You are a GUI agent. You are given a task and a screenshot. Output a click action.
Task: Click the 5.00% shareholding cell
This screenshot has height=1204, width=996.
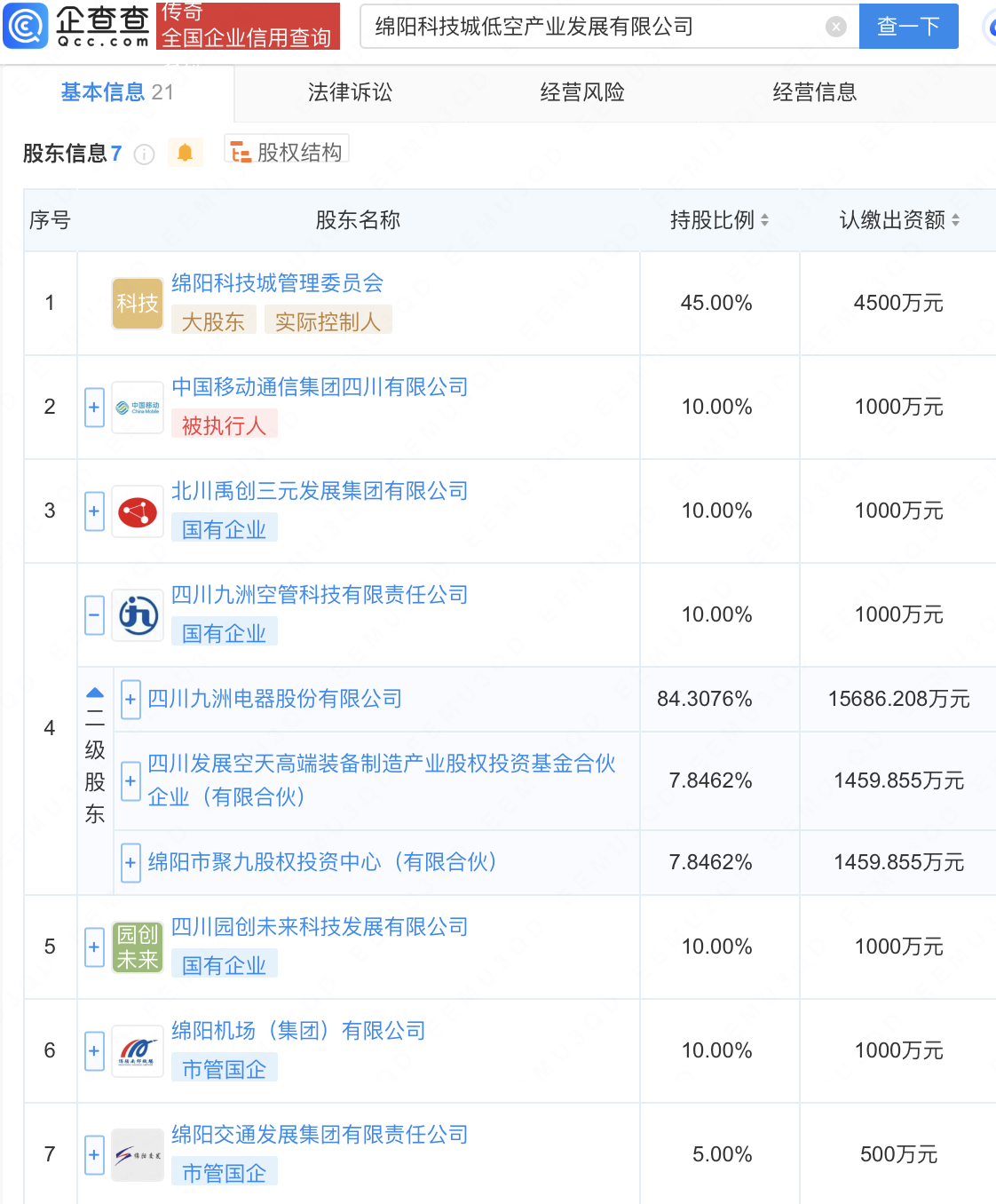(722, 1154)
